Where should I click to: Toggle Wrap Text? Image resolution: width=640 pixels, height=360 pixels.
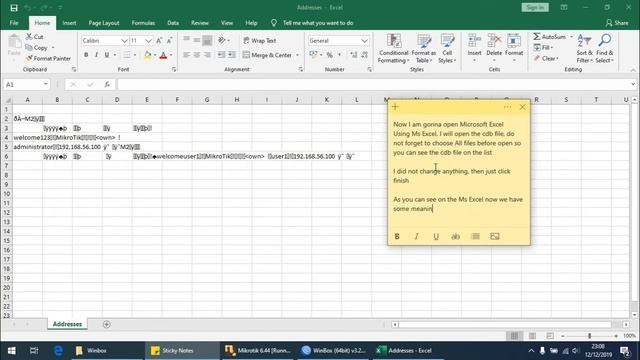click(x=260, y=41)
